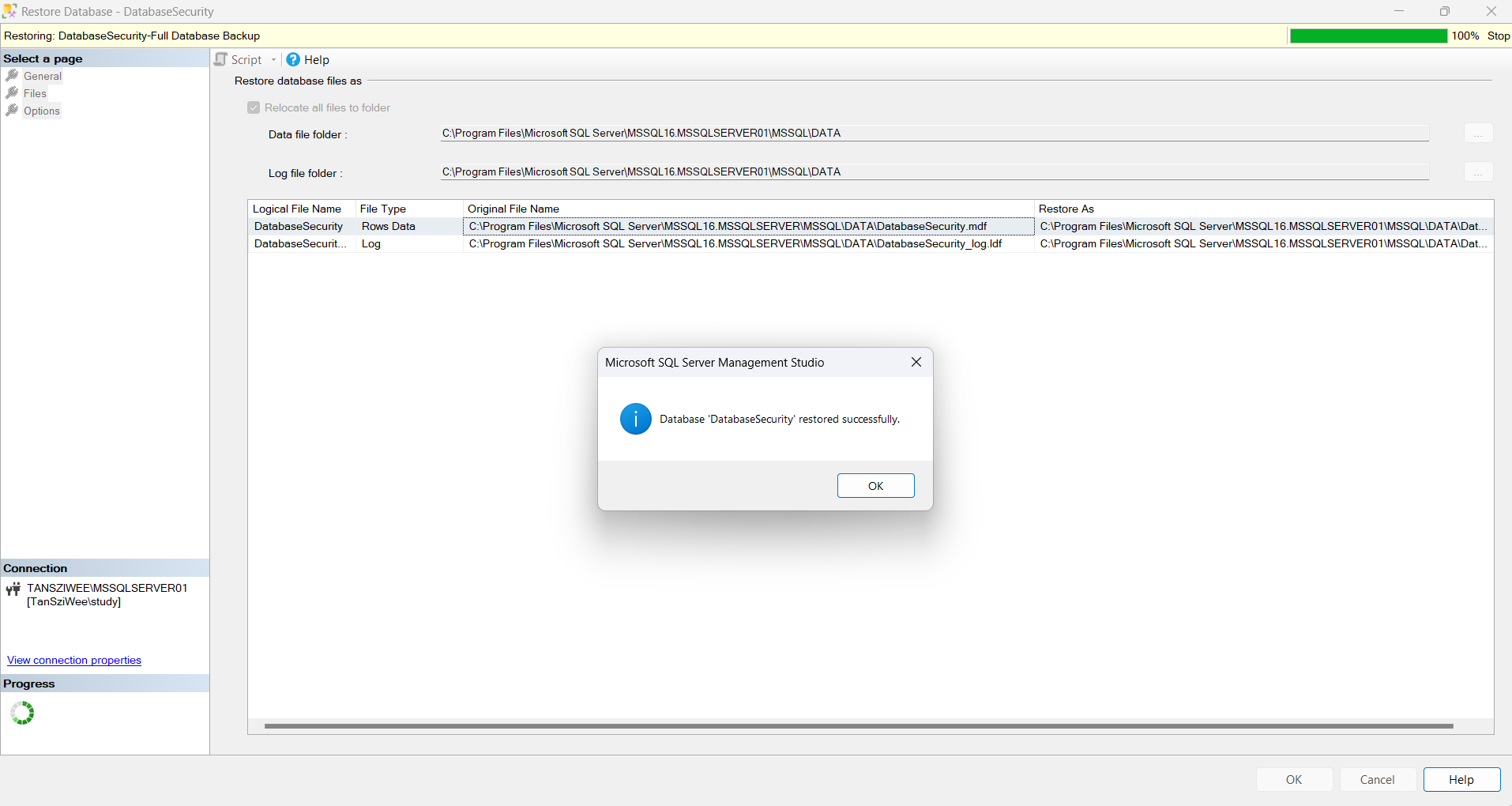Click the information icon in the message box
Viewport: 1512px width, 806px height.
(x=634, y=419)
